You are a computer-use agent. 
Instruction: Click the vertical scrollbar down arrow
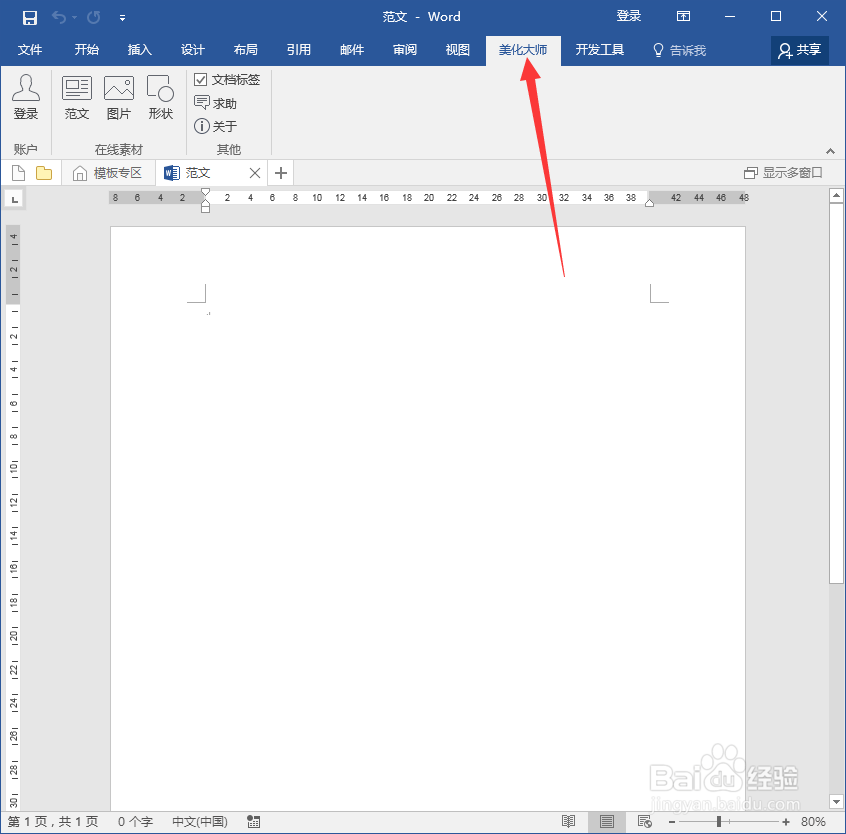click(x=836, y=802)
